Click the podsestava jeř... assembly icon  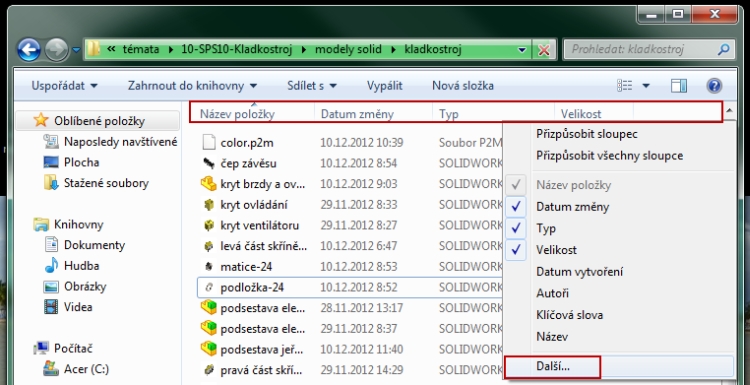[x=209, y=349]
